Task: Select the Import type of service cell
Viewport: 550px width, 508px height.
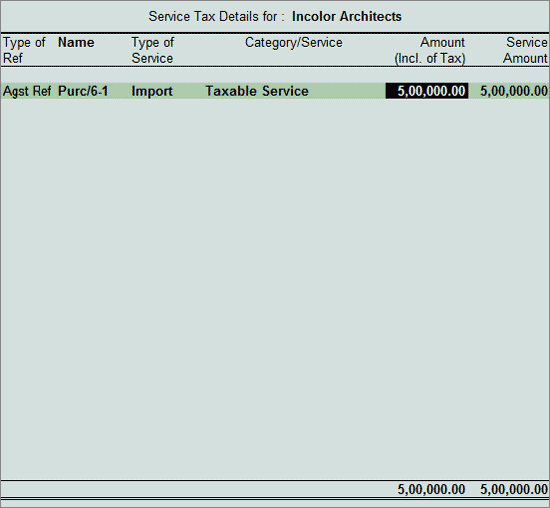Action: (152, 91)
